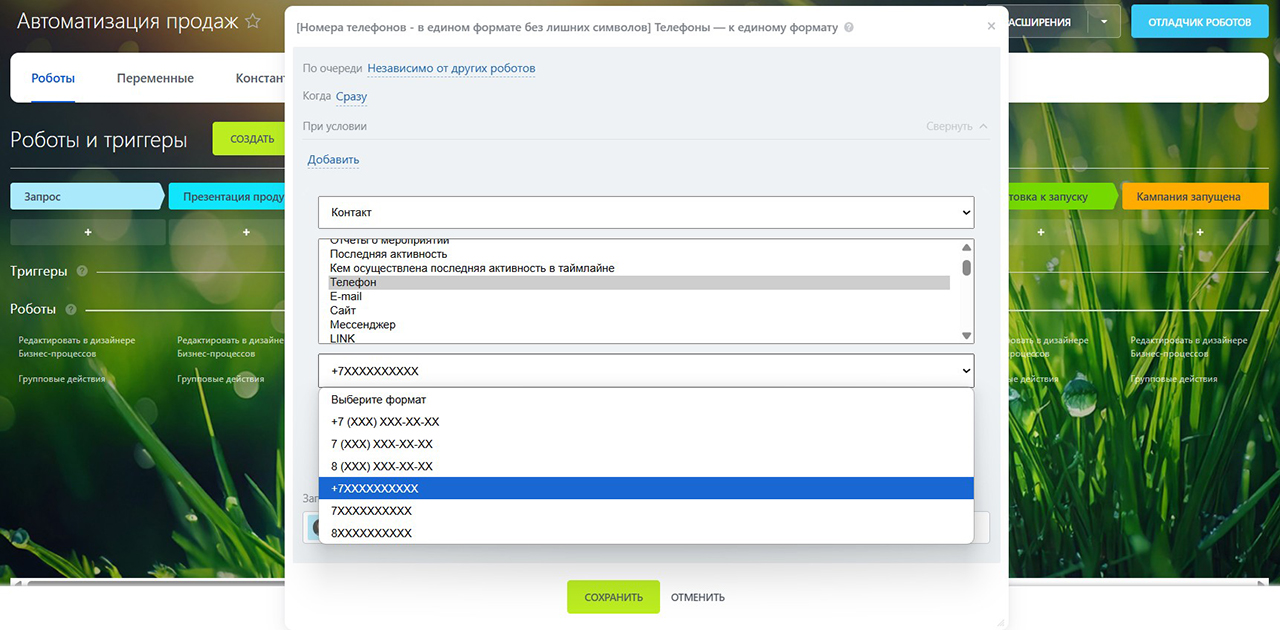This screenshot has width=1280, height=630.
Task: Click help icon next to Триггеры
Action: (x=82, y=271)
